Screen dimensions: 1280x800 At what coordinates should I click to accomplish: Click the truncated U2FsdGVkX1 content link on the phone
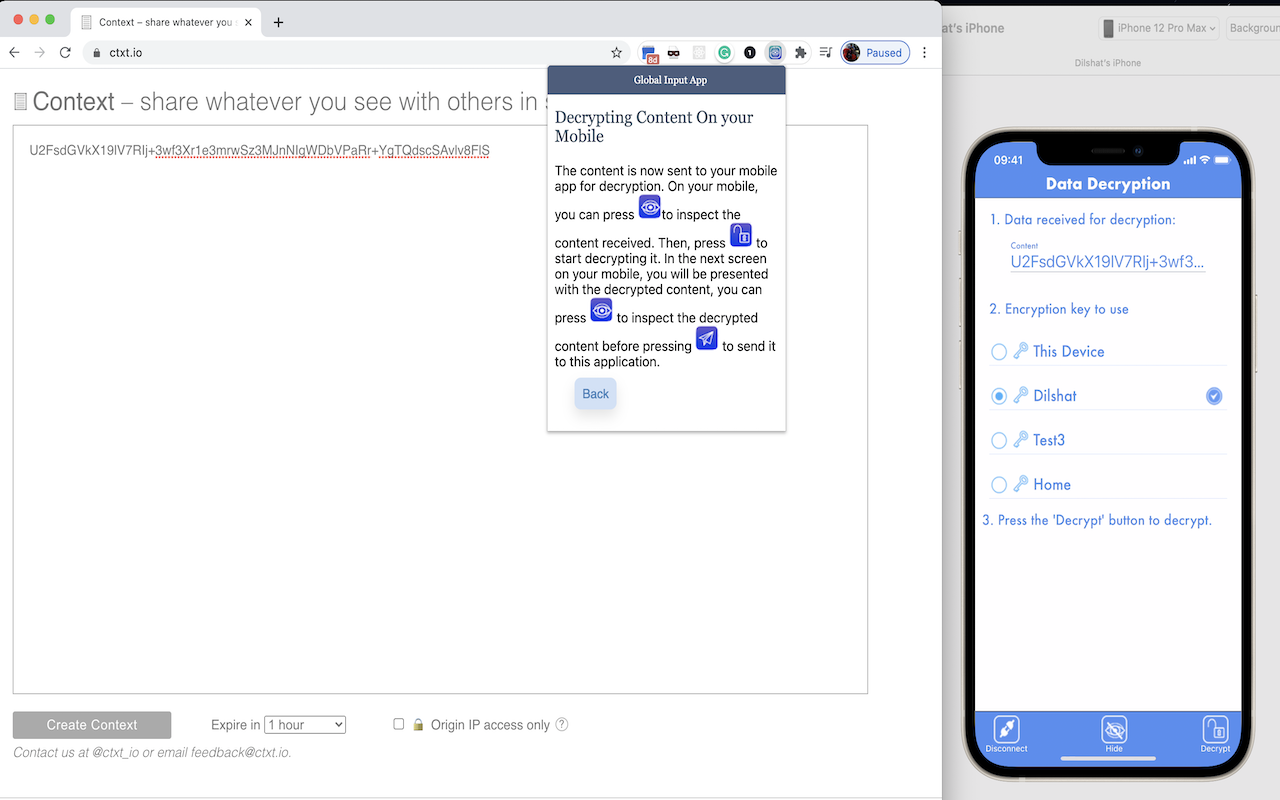(x=1107, y=263)
